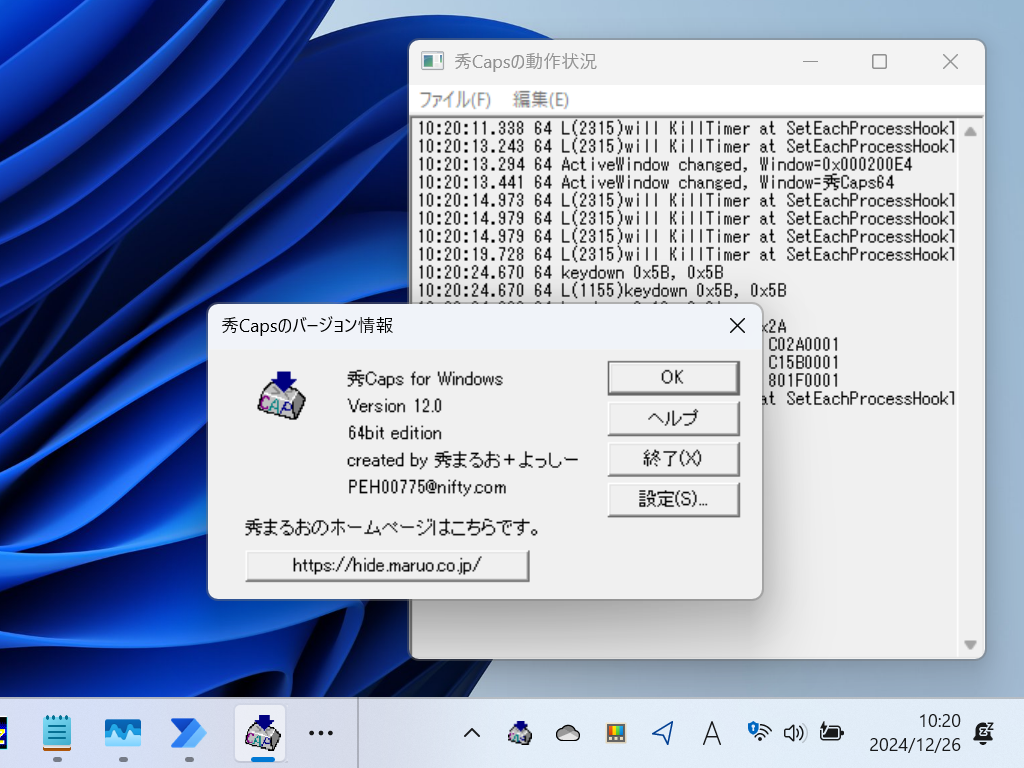Open the volume control from the system tray
Image resolution: width=1024 pixels, height=768 pixels.
(x=794, y=733)
